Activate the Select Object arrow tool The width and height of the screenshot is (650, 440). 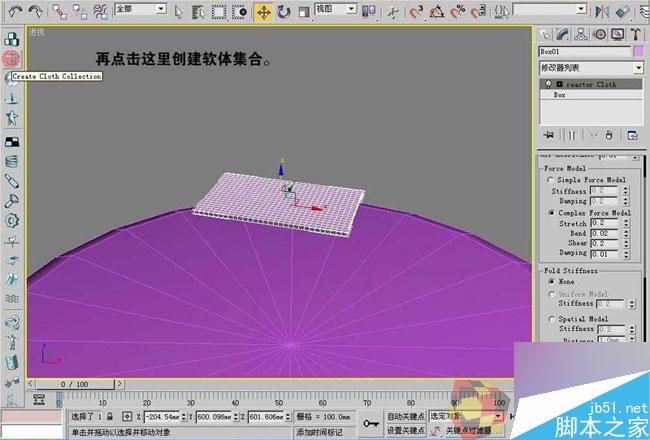coord(179,12)
